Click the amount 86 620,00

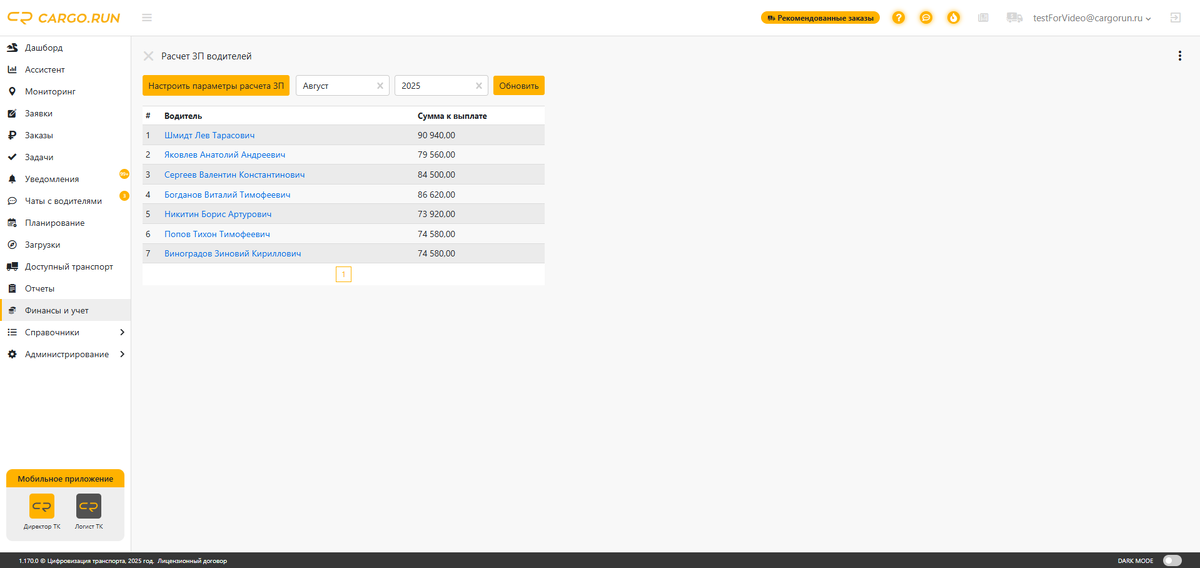436,194
